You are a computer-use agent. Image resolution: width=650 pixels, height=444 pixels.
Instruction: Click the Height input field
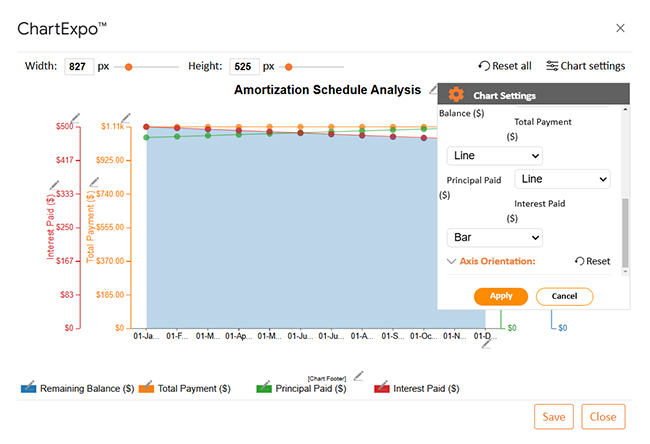coord(243,67)
